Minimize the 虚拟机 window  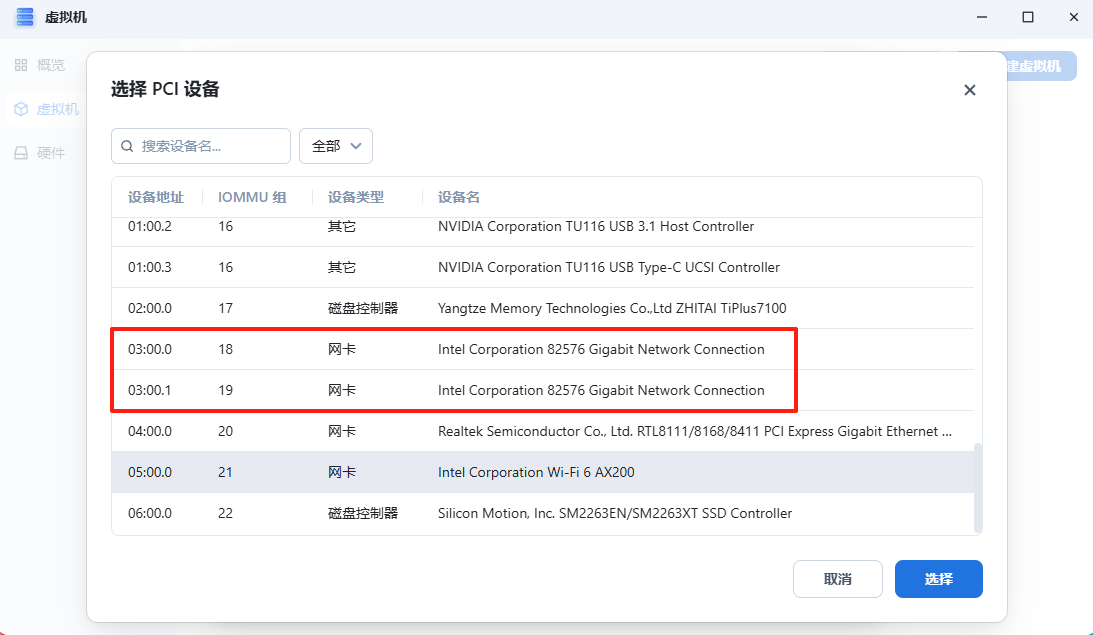981,17
